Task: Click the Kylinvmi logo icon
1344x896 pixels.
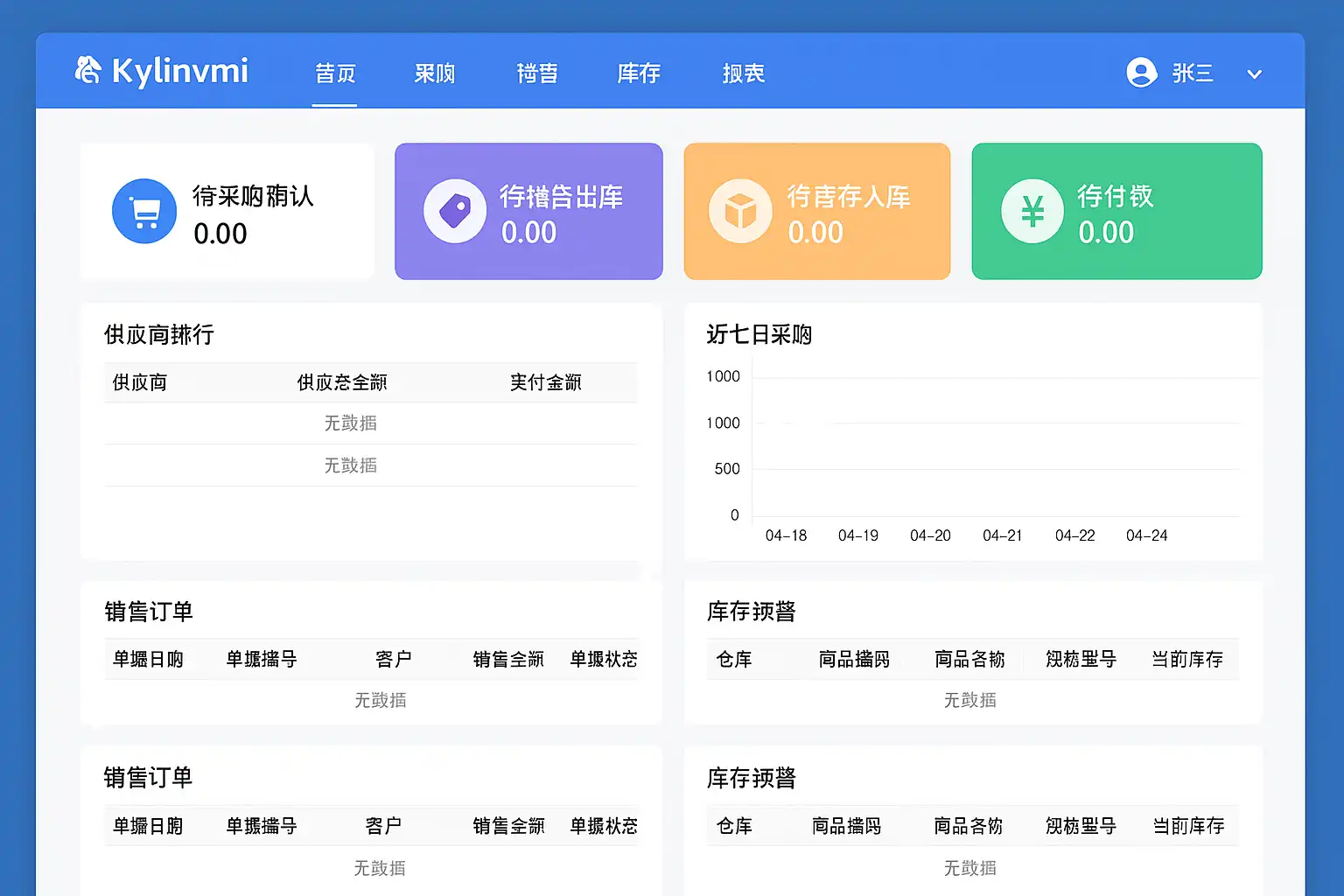Action: (x=87, y=71)
